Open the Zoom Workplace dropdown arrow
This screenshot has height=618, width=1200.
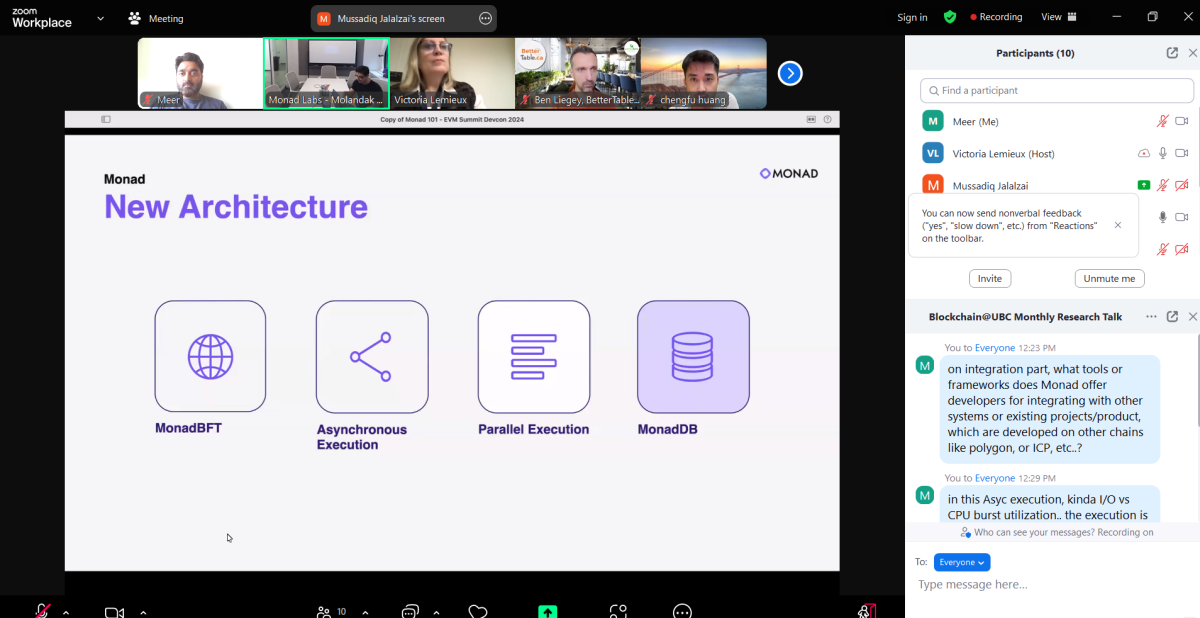point(100,18)
